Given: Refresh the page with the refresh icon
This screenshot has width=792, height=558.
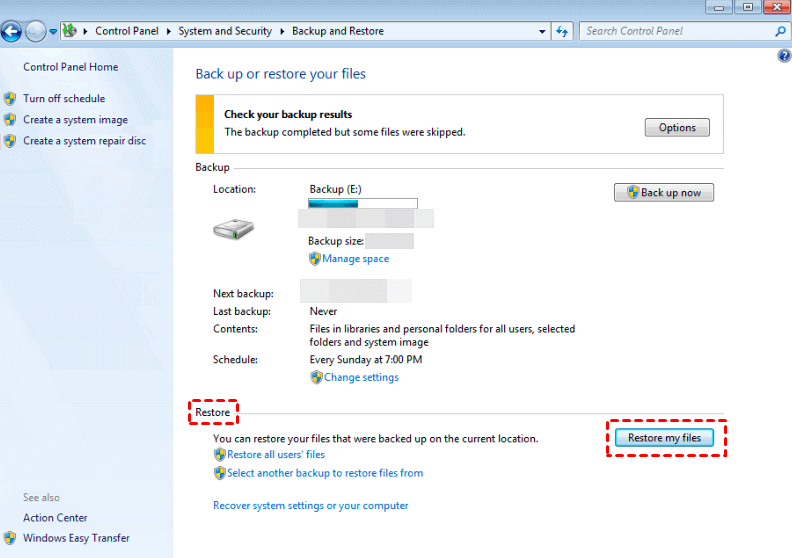Looking at the screenshot, I should point(562,31).
